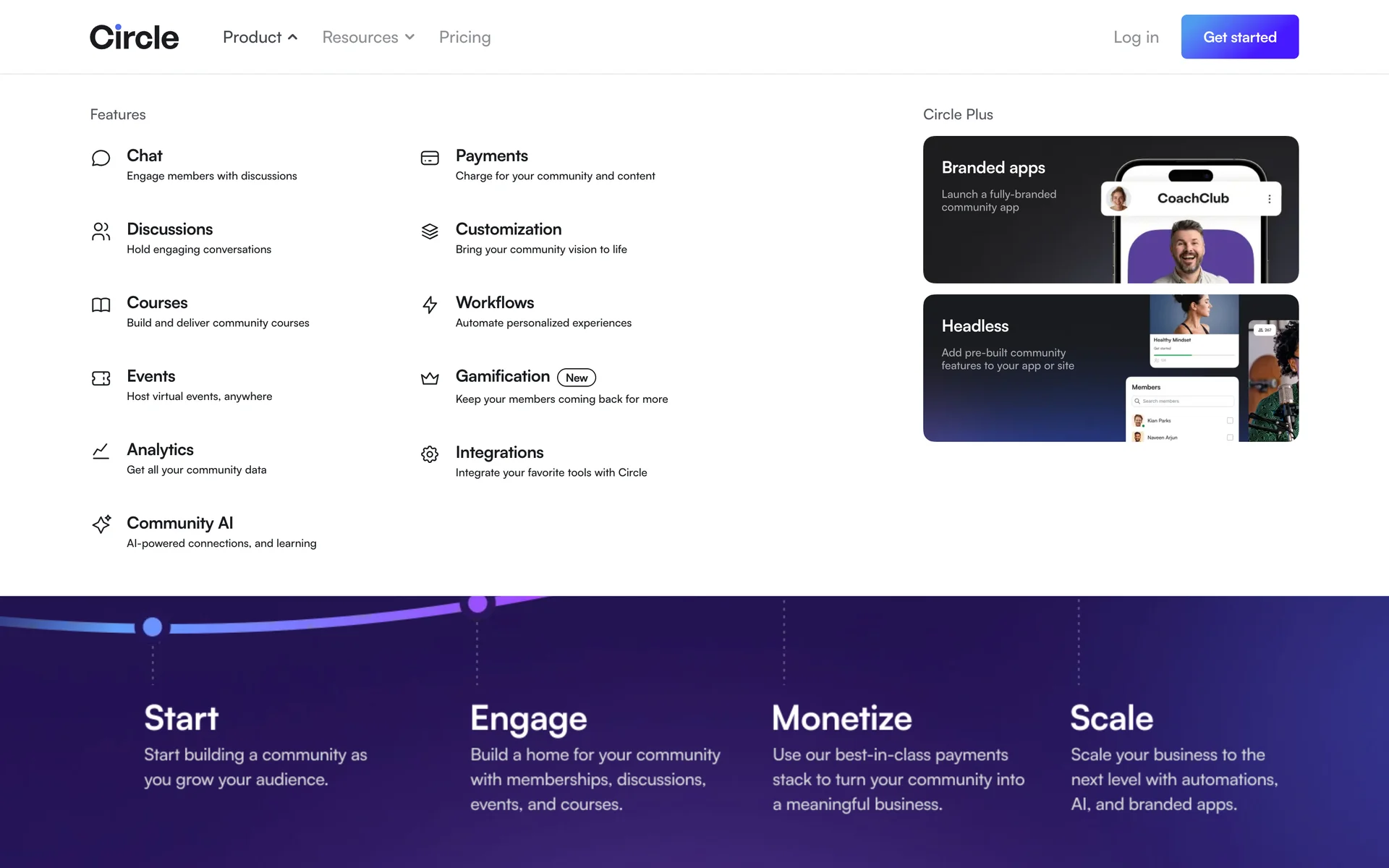
Task: Click the Integrations gear icon
Action: coord(430,454)
